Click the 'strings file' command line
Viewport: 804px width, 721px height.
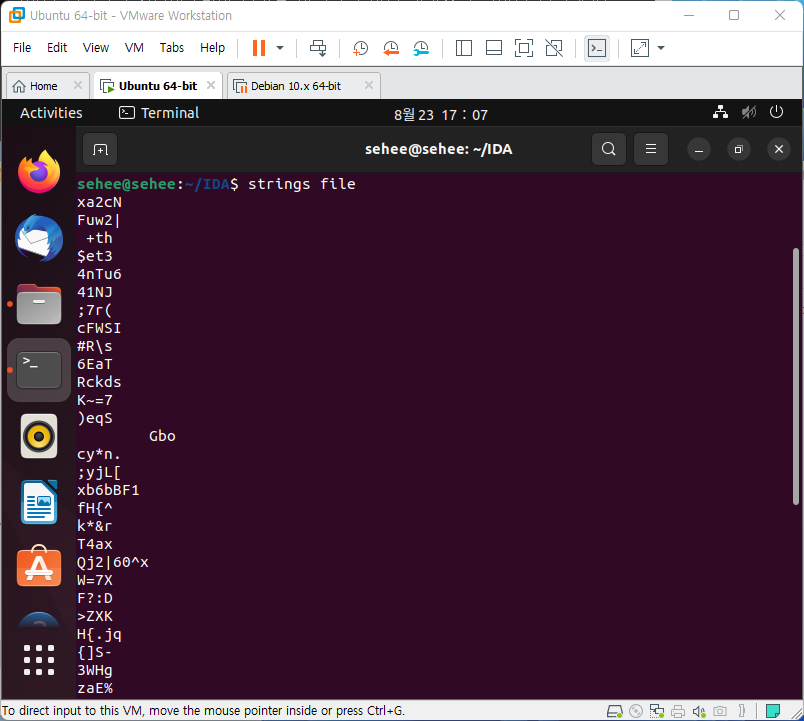302,184
